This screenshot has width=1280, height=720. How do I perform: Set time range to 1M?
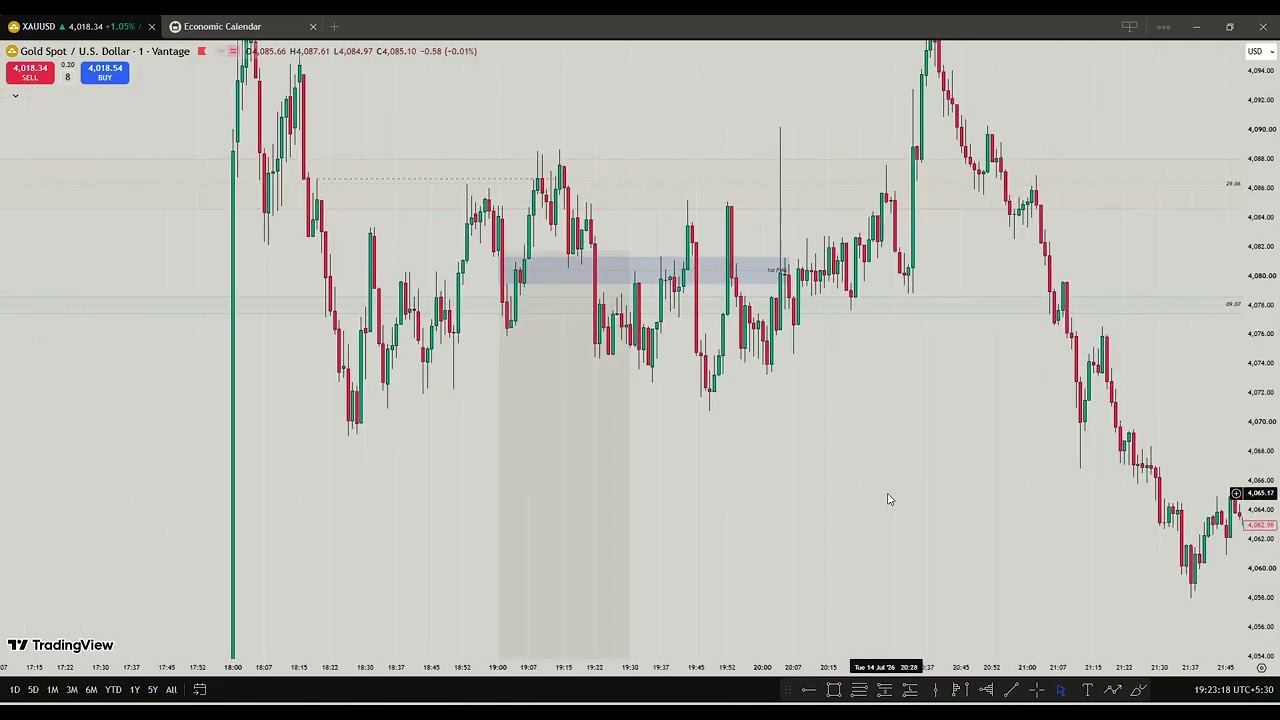(52, 690)
